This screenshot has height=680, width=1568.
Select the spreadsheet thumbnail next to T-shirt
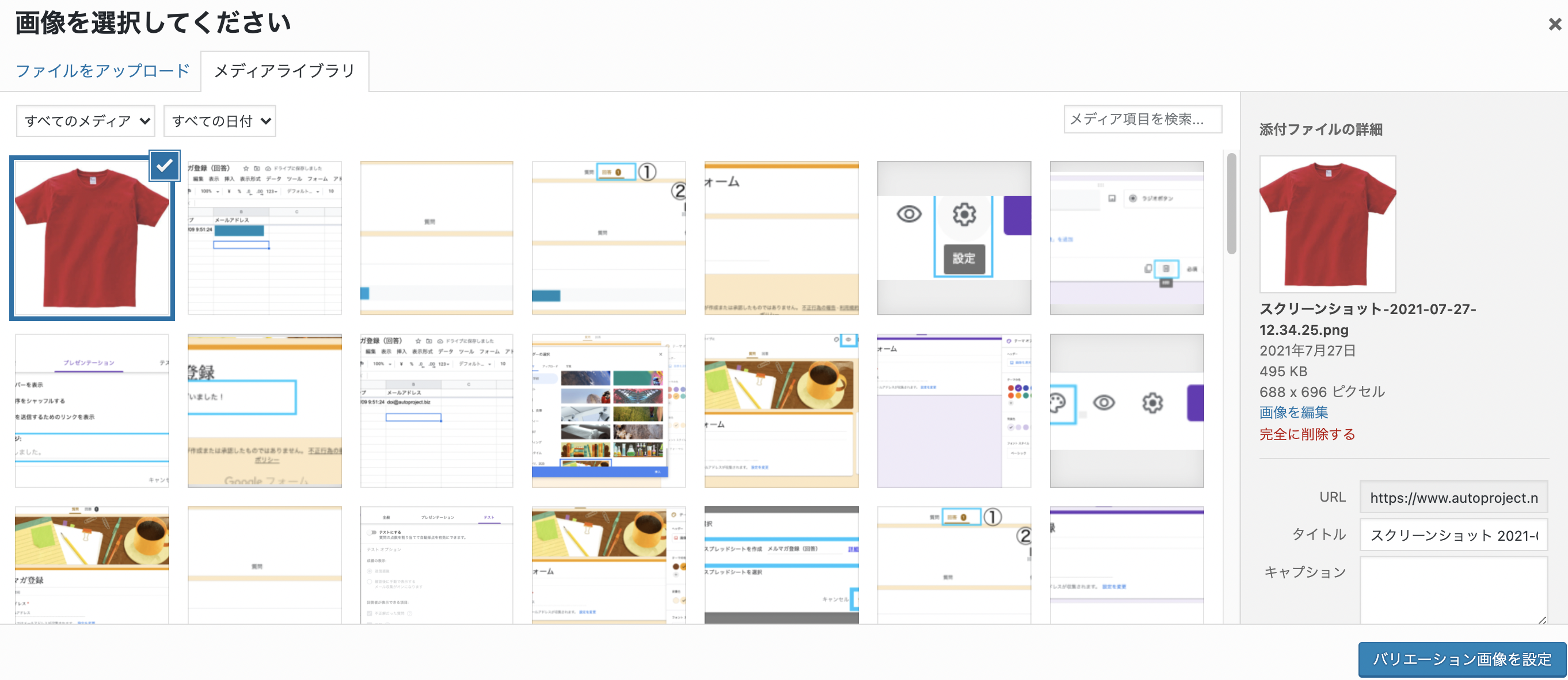(264, 238)
